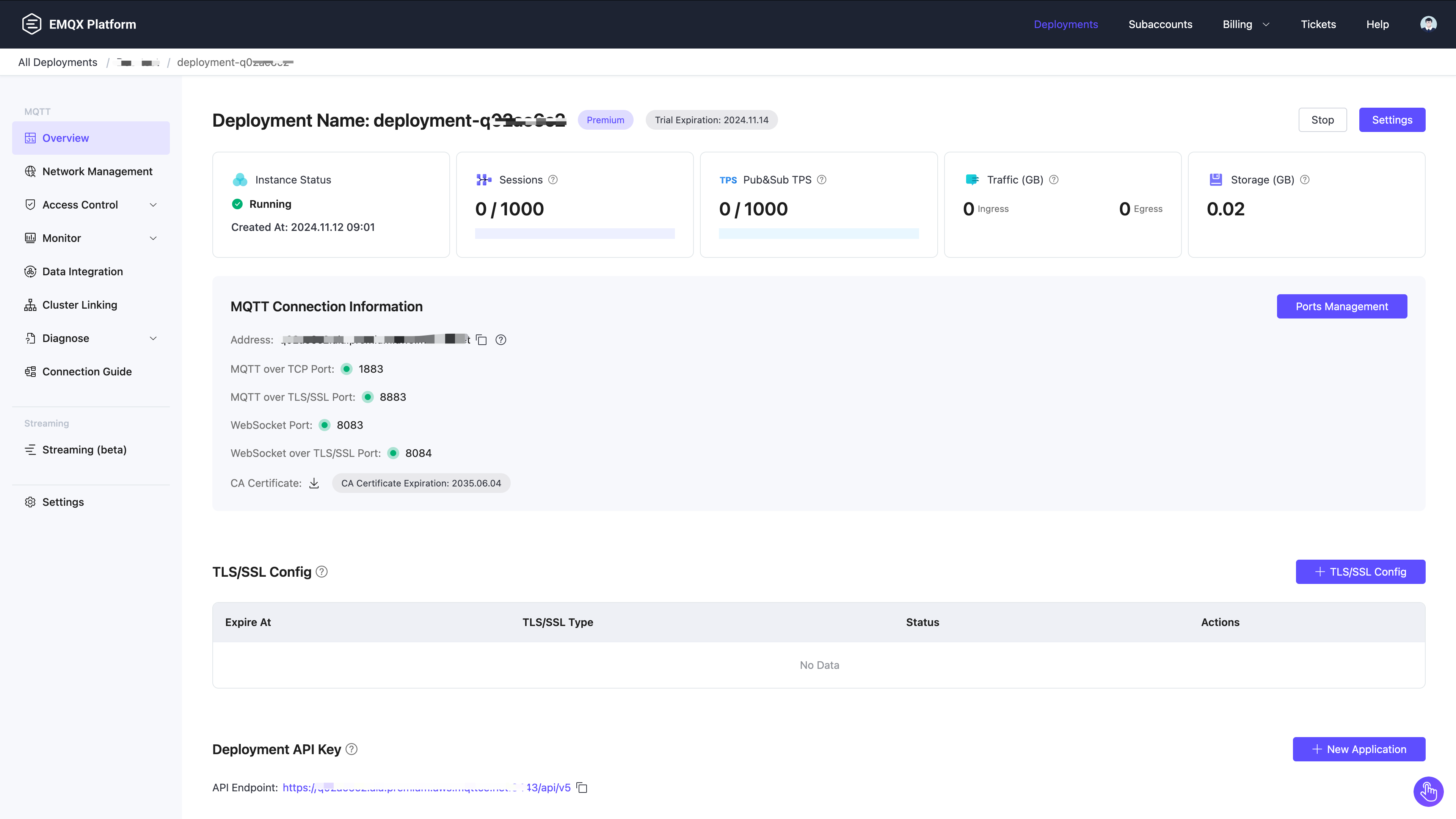Click the Premium plan badge

tap(606, 120)
